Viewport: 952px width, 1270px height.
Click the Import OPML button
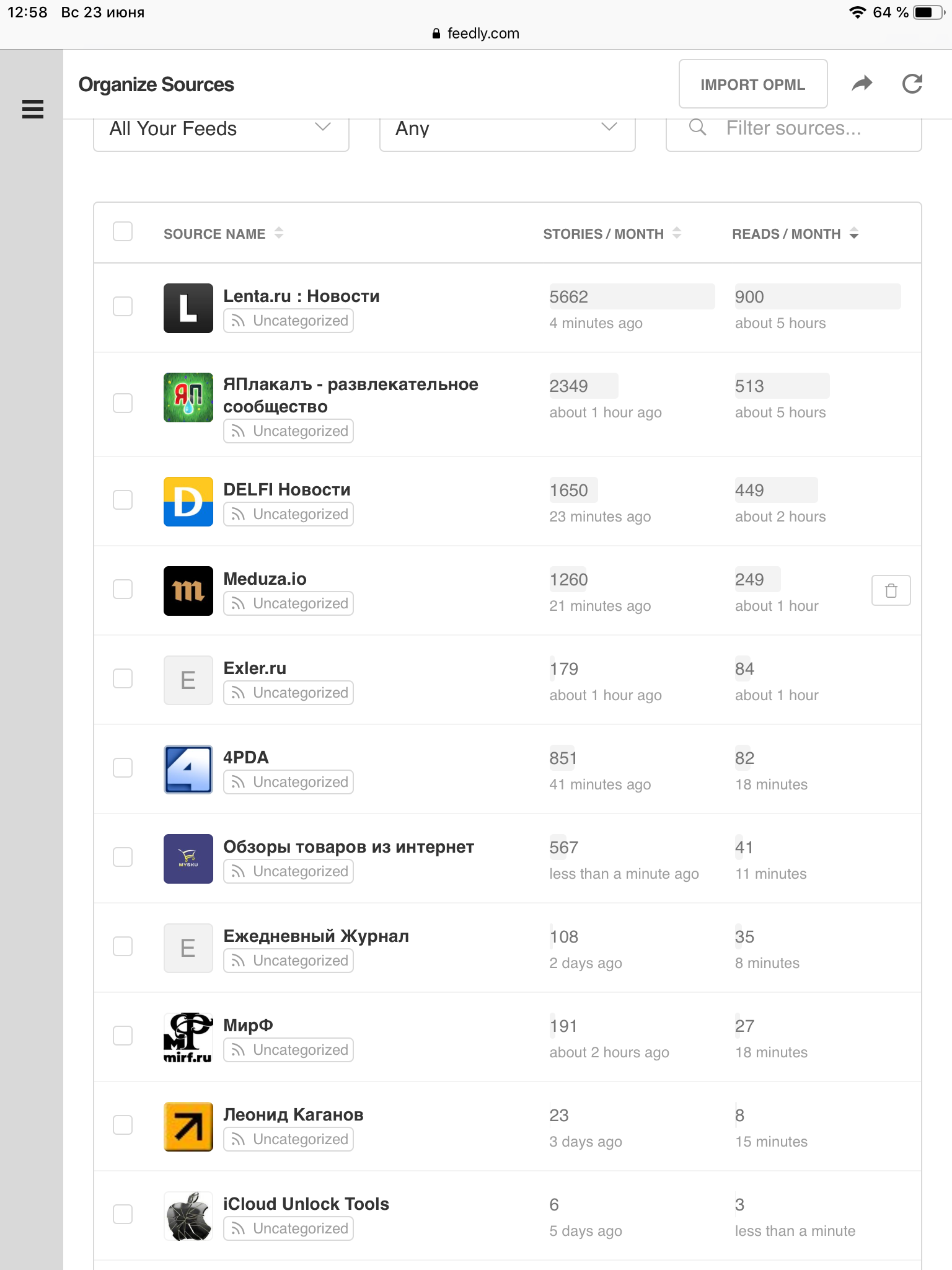pyautogui.click(x=752, y=84)
